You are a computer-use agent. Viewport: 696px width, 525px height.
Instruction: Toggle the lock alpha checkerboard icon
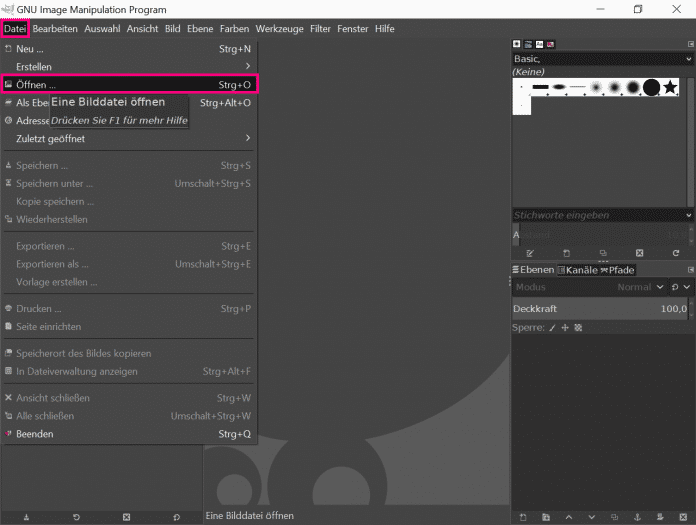click(578, 327)
